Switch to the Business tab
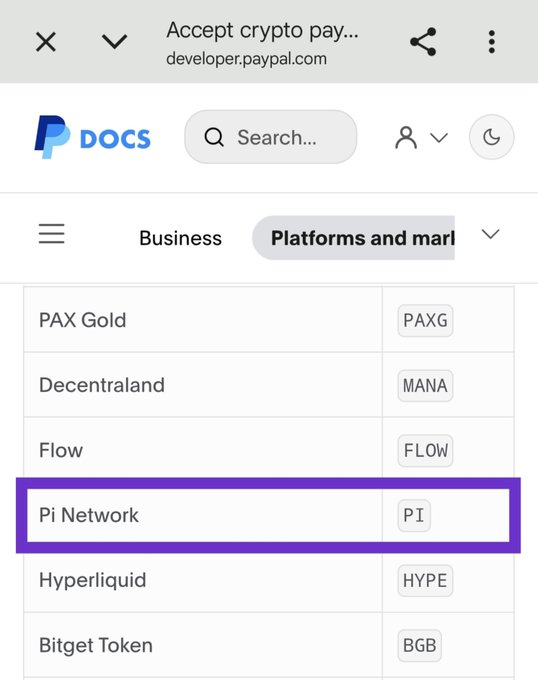The width and height of the screenshot is (538, 680). coord(180,238)
